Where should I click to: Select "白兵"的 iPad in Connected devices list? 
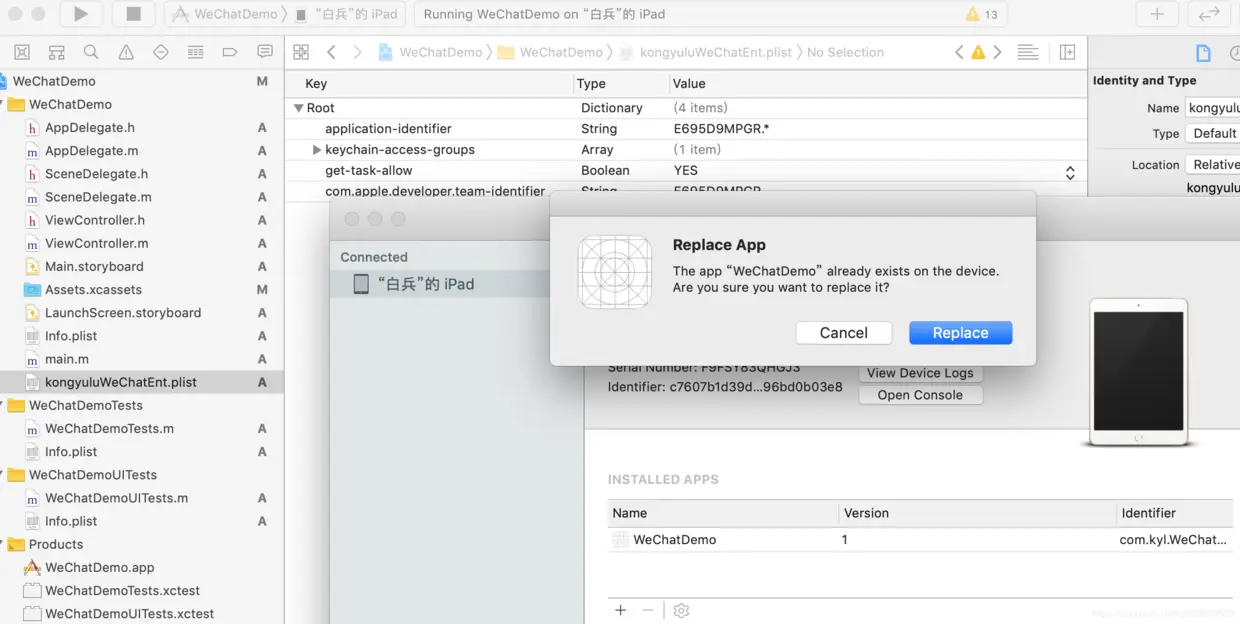pos(440,284)
